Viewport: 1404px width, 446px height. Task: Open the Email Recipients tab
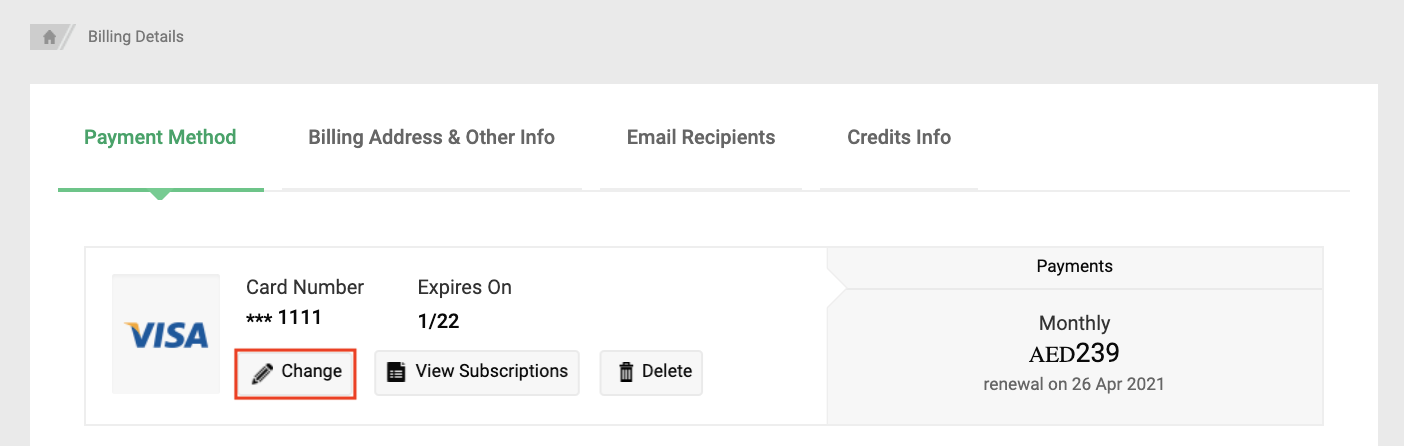tap(701, 137)
